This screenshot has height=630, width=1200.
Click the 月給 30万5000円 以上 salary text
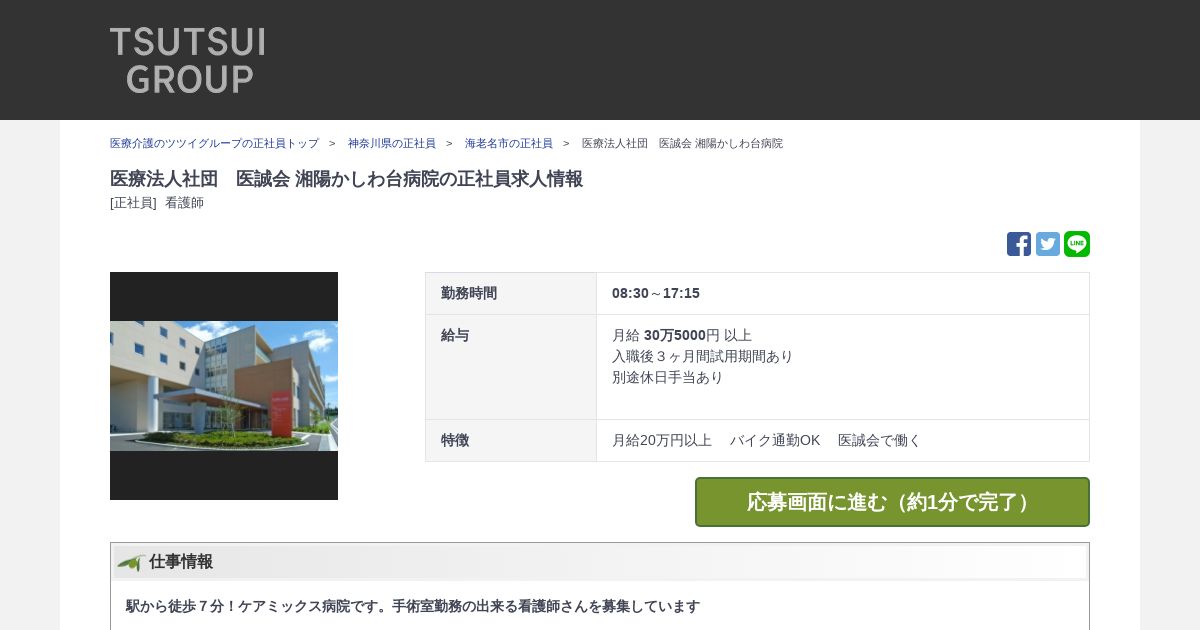pos(682,335)
